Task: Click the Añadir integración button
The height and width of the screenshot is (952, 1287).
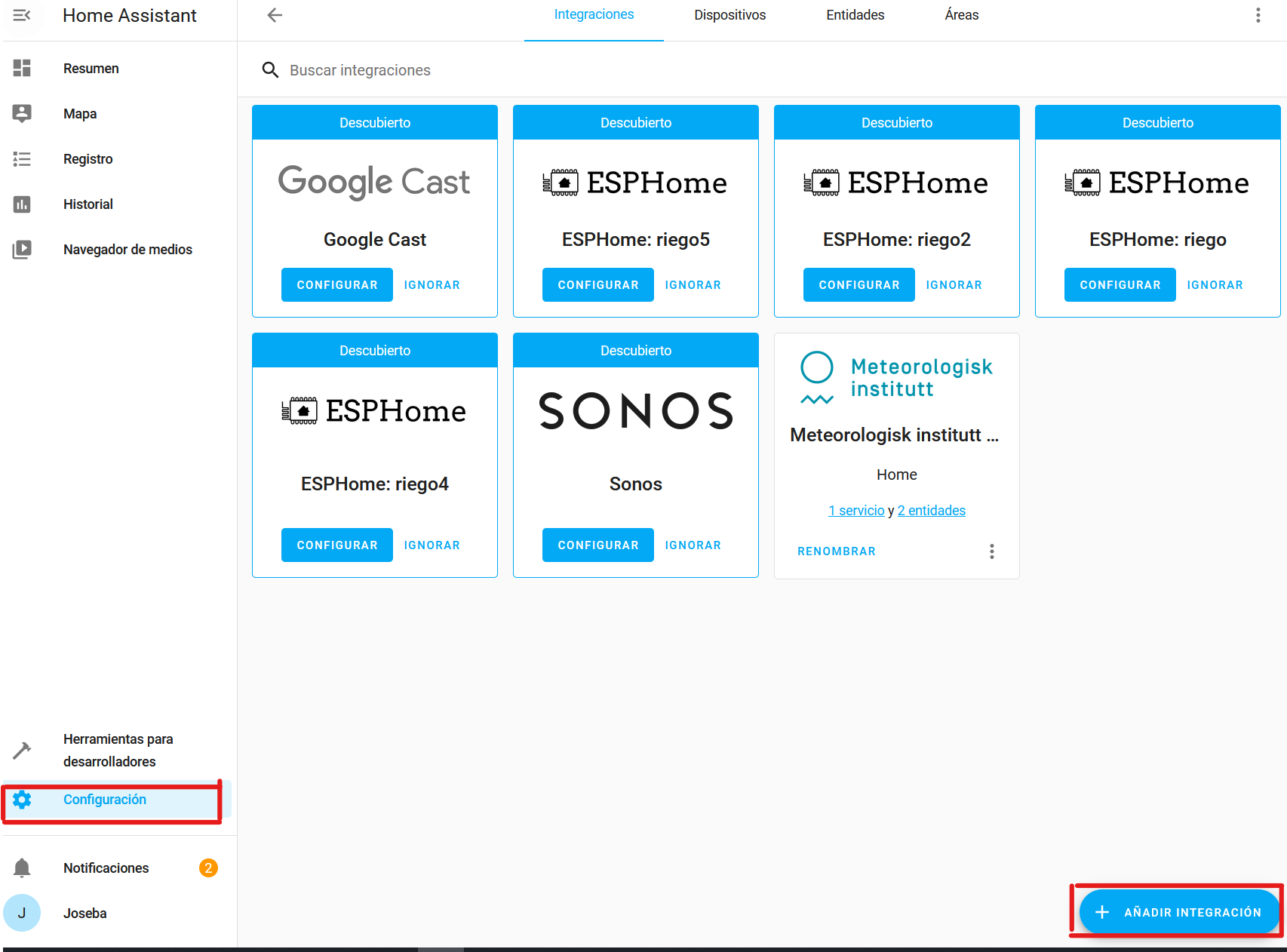Action: coord(1179,912)
